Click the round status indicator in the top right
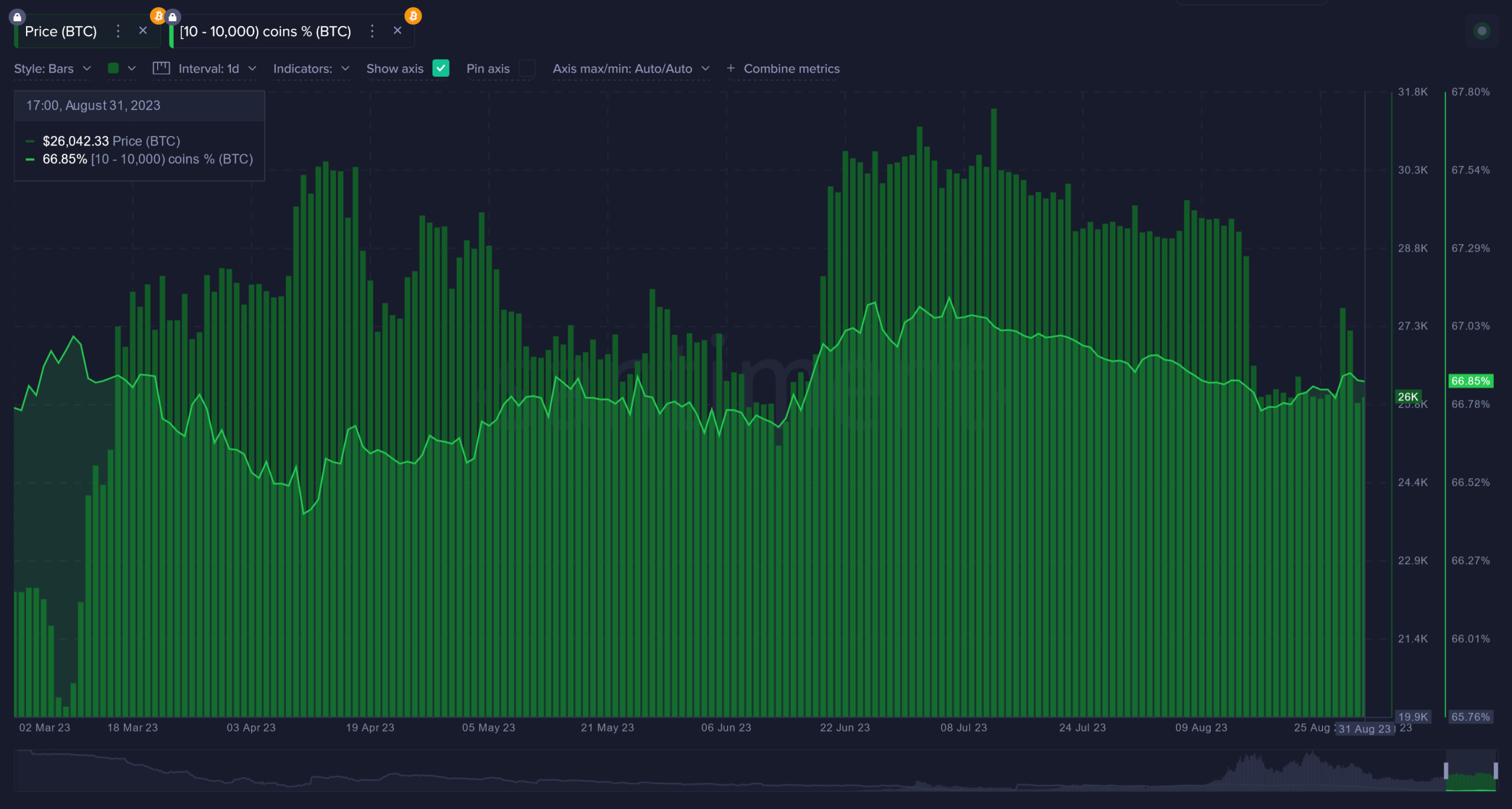Viewport: 1512px width, 809px height. (x=1481, y=31)
